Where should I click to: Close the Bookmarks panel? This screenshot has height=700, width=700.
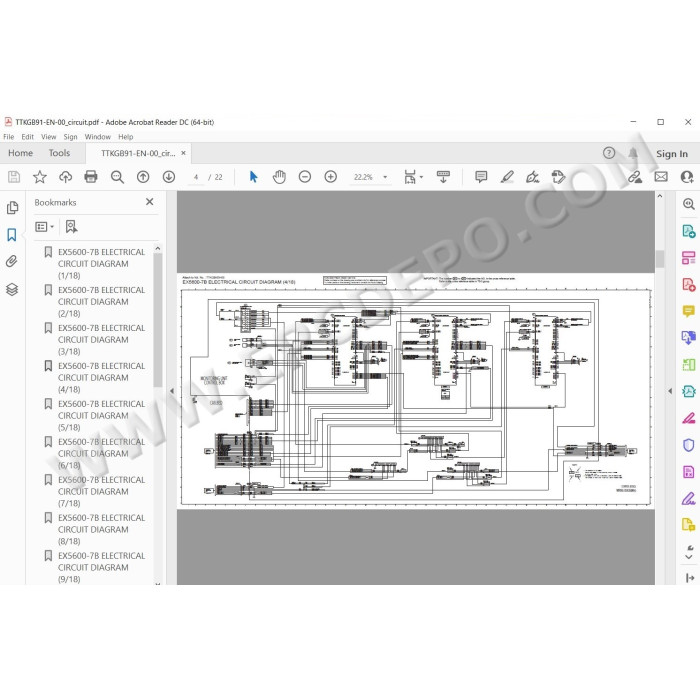pos(150,202)
